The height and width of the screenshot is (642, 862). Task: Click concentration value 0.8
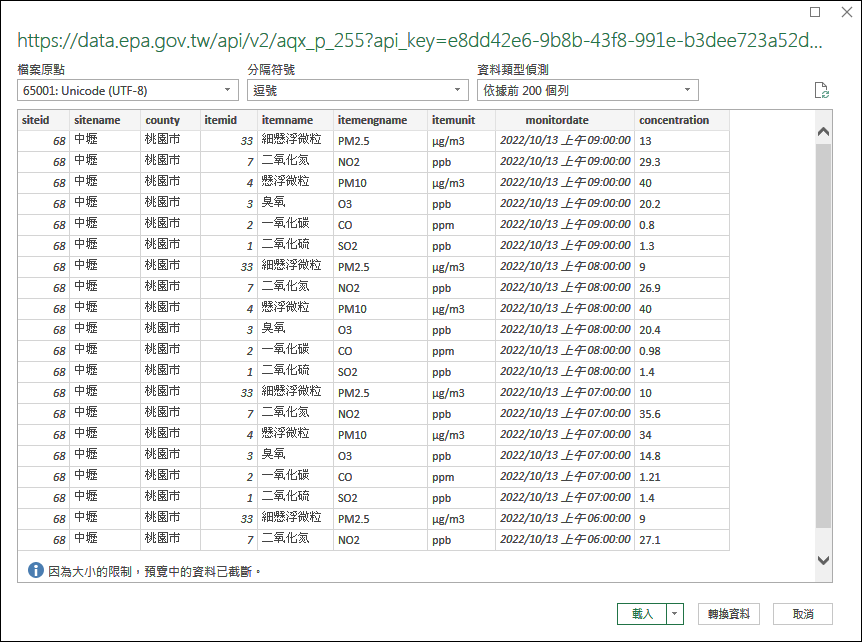tap(647, 225)
